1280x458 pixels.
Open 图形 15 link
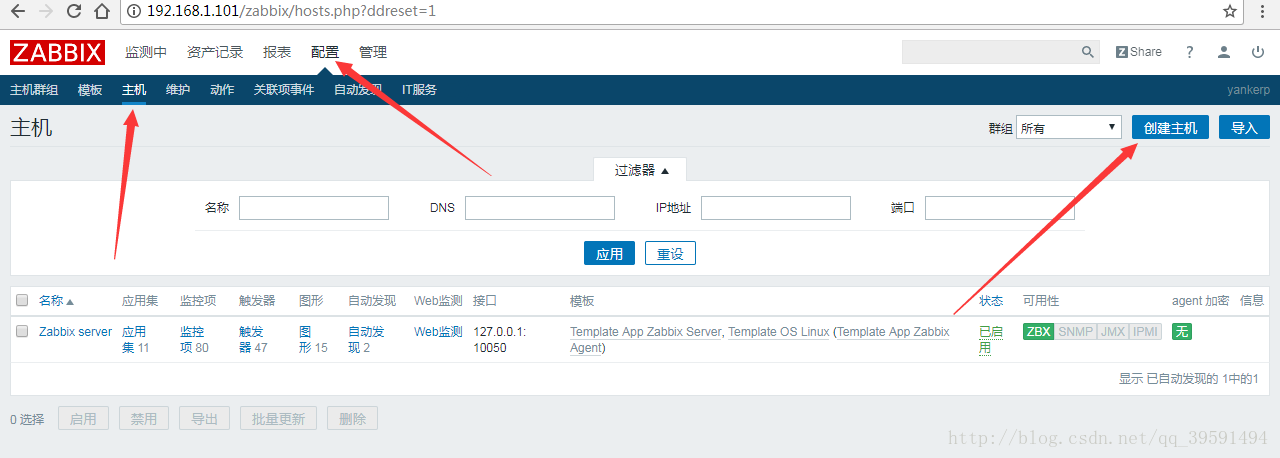(313, 339)
